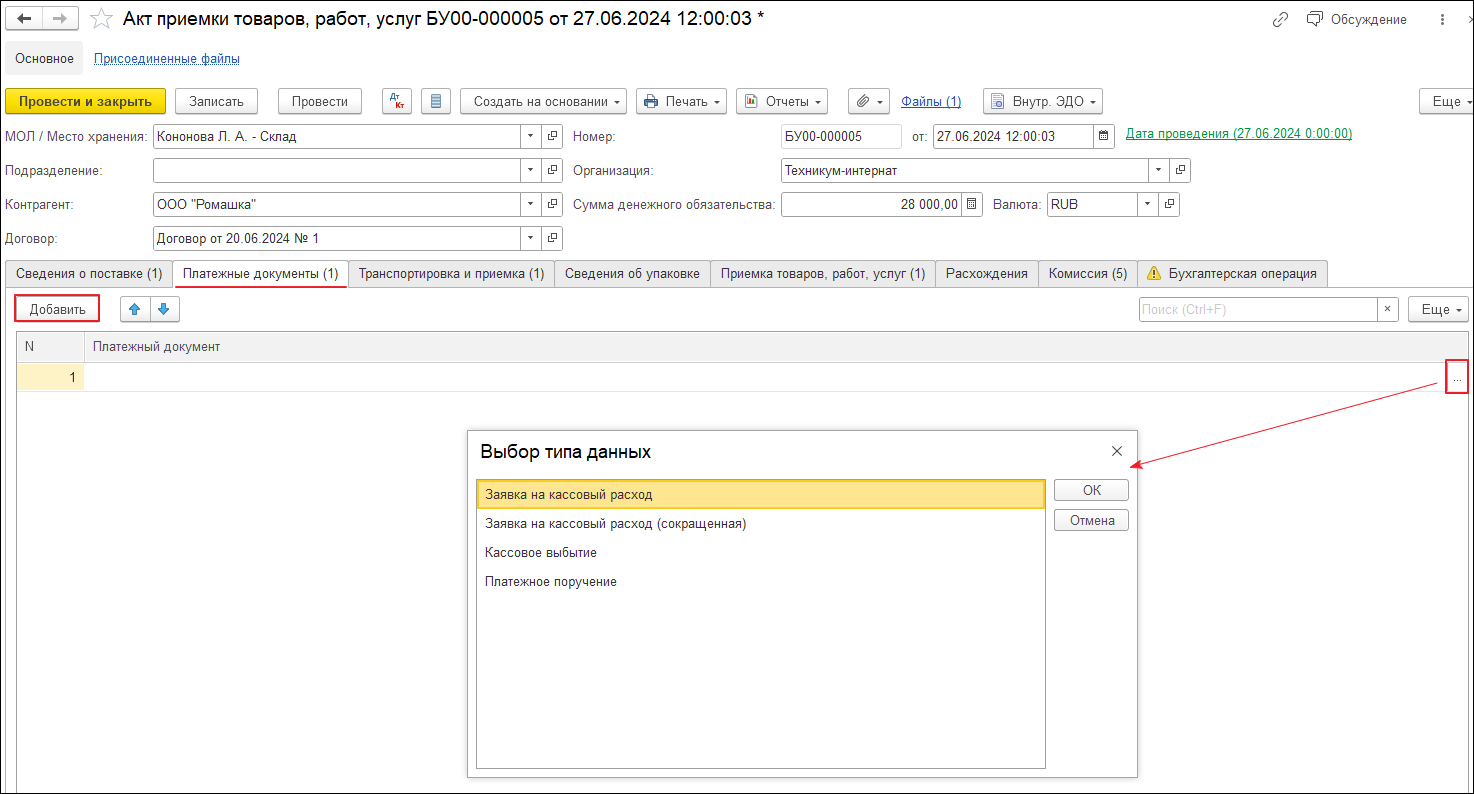Select Кассовое выбытие in the list
The image size is (1474, 794).
click(761, 552)
